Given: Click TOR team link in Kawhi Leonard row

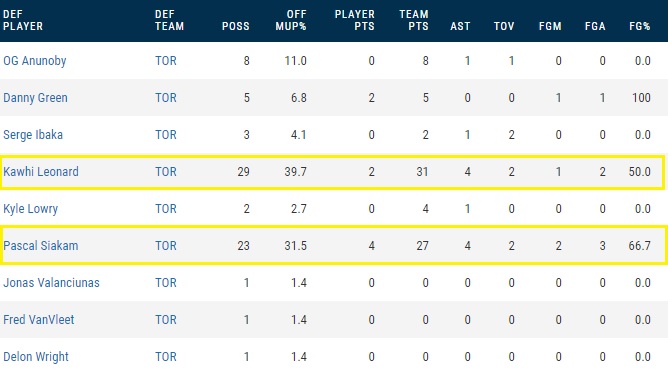Looking at the screenshot, I should click(166, 172).
